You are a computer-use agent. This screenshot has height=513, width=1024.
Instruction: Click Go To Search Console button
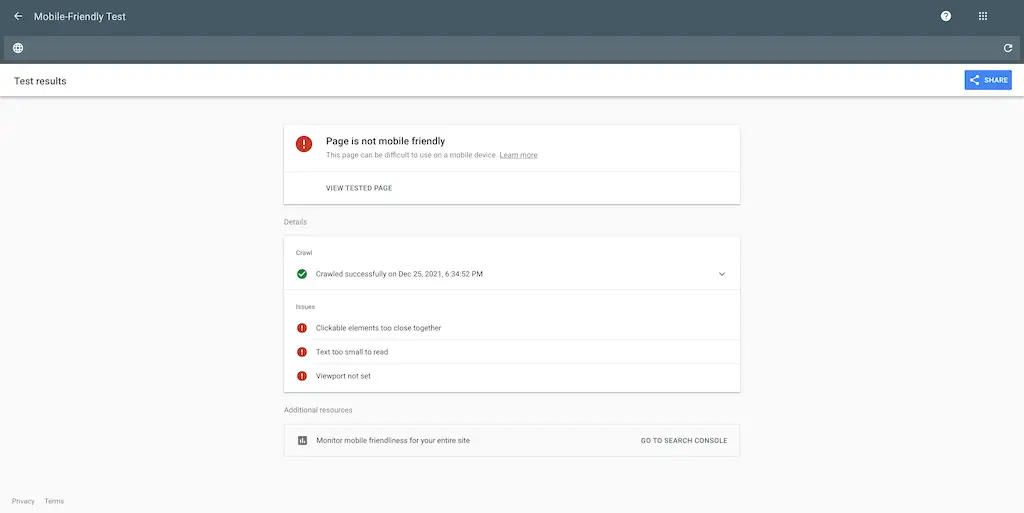(x=684, y=440)
